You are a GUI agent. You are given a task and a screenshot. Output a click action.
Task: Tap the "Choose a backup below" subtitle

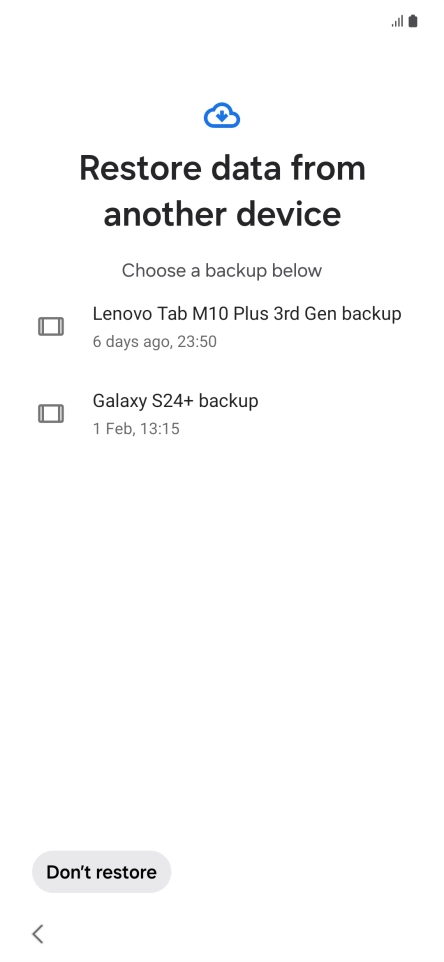tap(222, 271)
